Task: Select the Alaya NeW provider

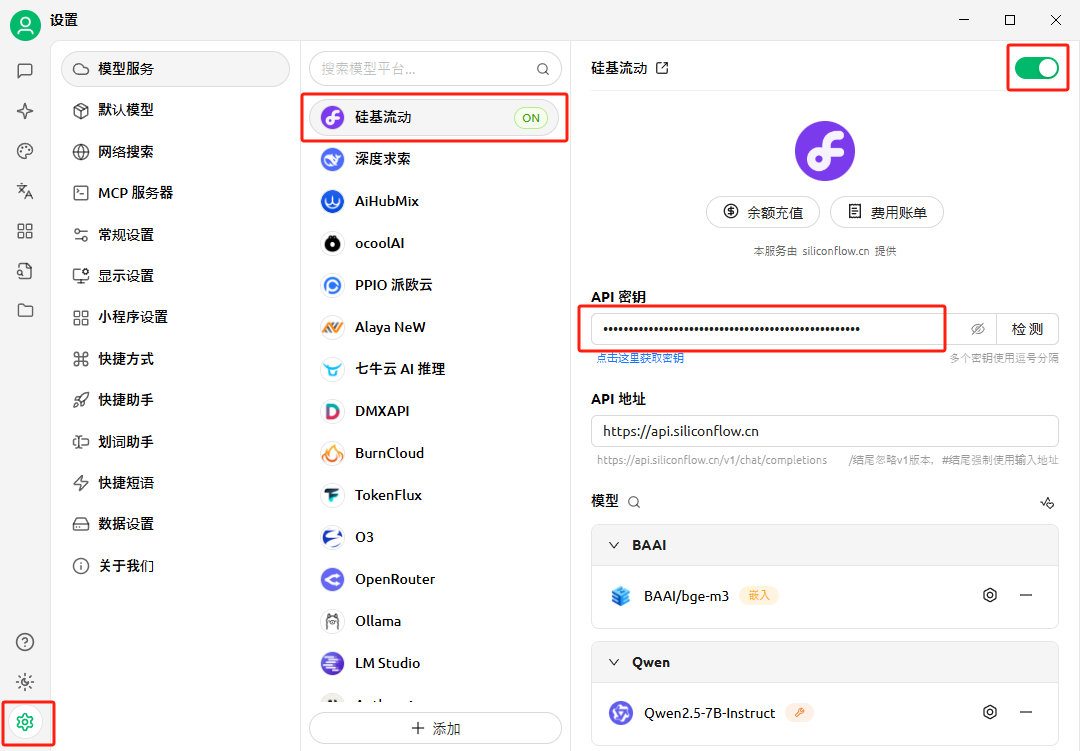Action: pyautogui.click(x=434, y=327)
